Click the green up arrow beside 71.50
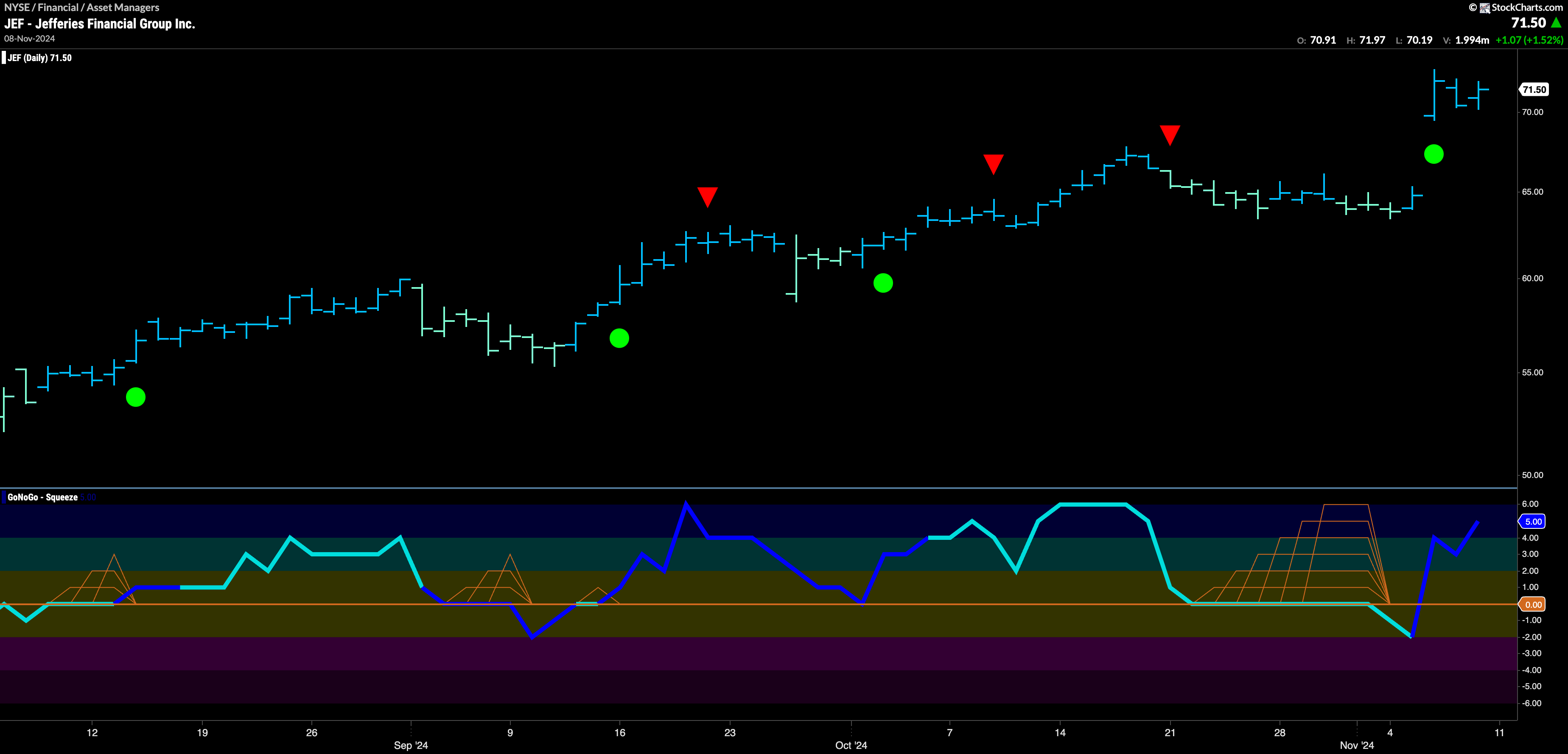Viewport: 1568px width, 754px height. pos(1557,22)
